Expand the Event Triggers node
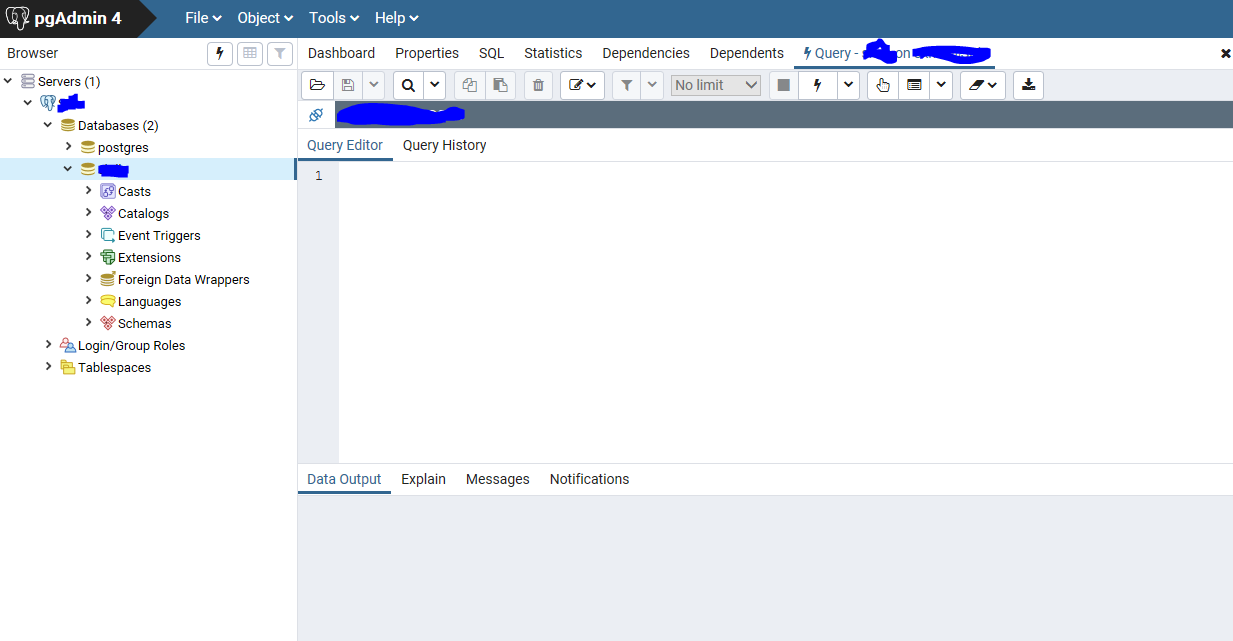Viewport: 1233px width, 641px height. tap(88, 235)
